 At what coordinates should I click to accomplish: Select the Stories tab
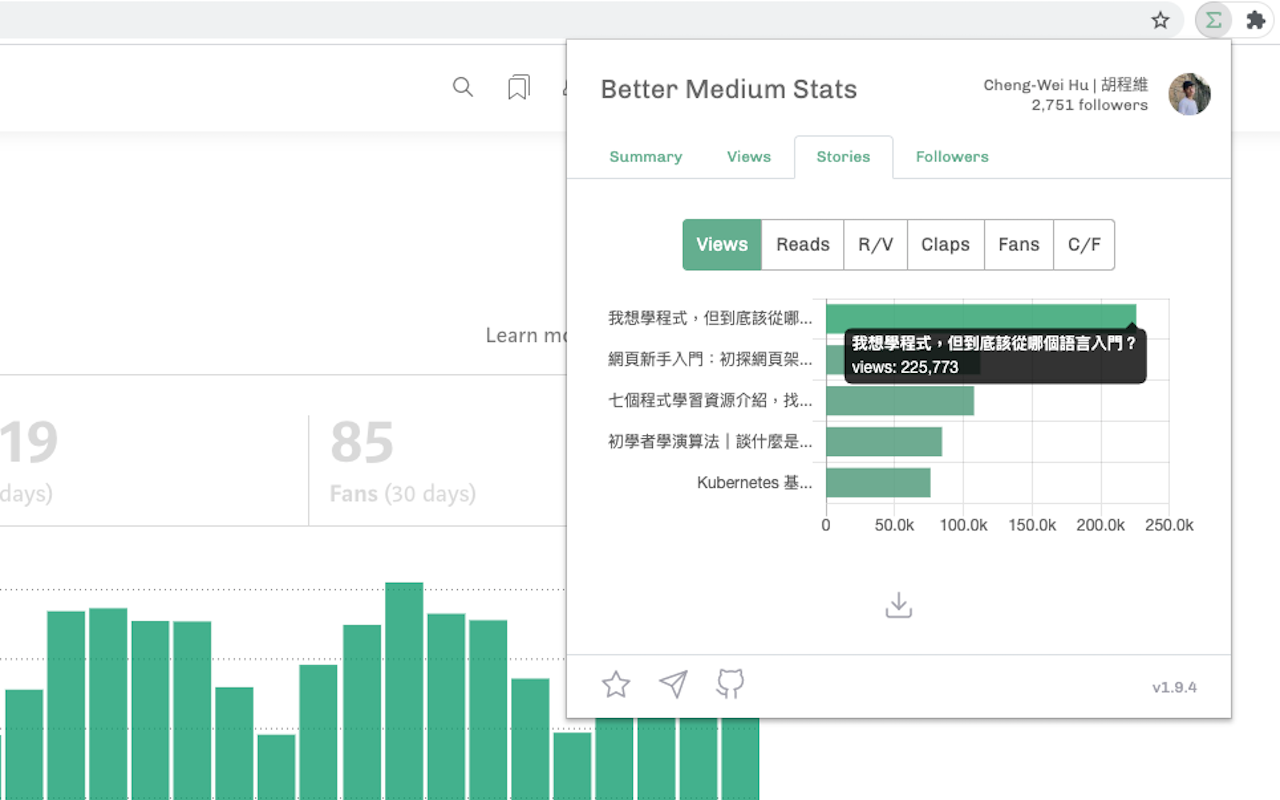[843, 157]
